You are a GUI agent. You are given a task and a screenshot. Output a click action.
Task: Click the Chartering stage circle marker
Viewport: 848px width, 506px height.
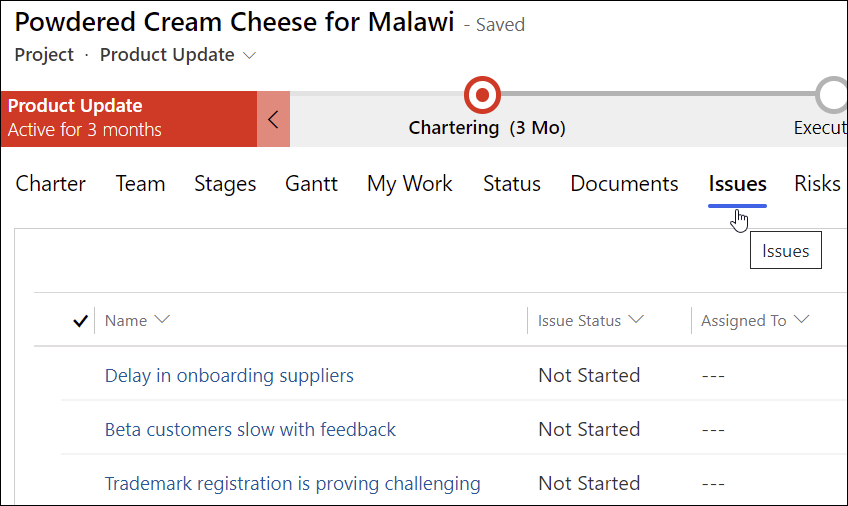tap(483, 95)
